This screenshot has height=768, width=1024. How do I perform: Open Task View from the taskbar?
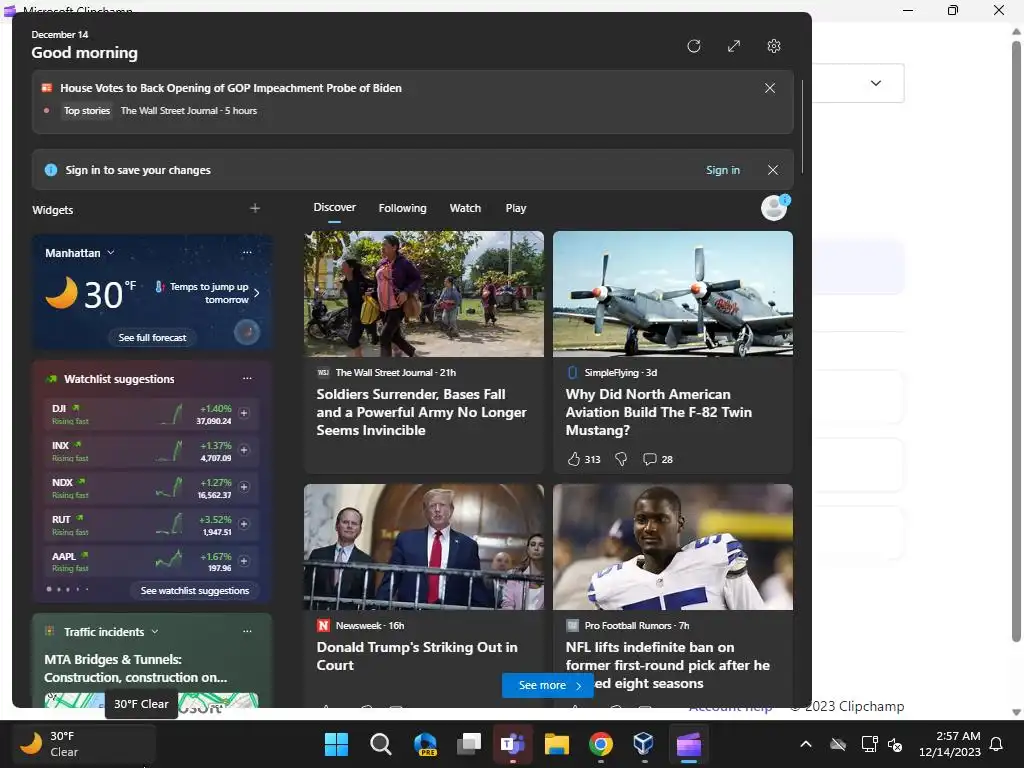[x=469, y=744]
